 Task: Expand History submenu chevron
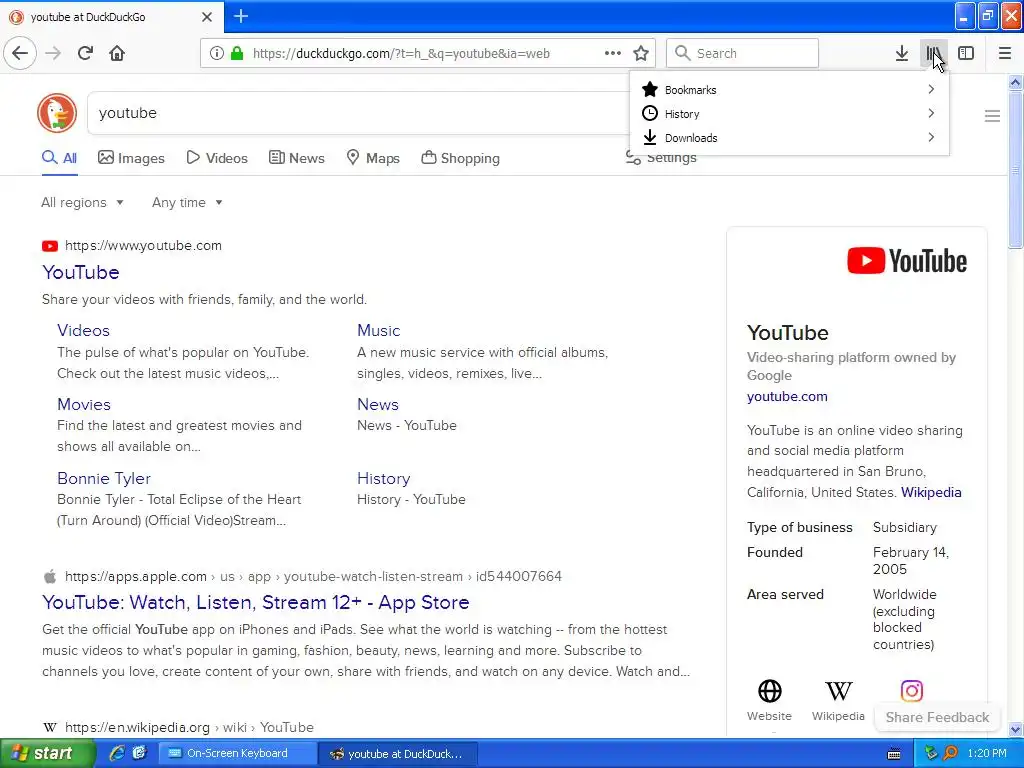point(931,114)
